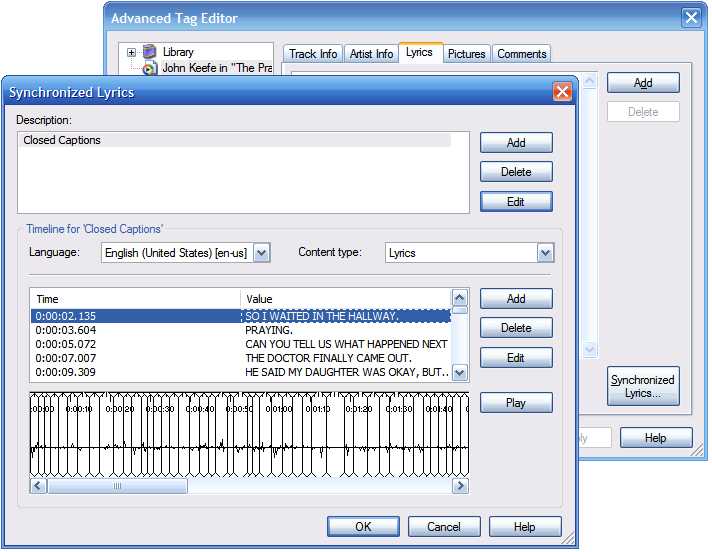Image resolution: width=712 pixels, height=552 pixels.
Task: Click OK in Synchronized Lyrics dialog
Action: (363, 527)
